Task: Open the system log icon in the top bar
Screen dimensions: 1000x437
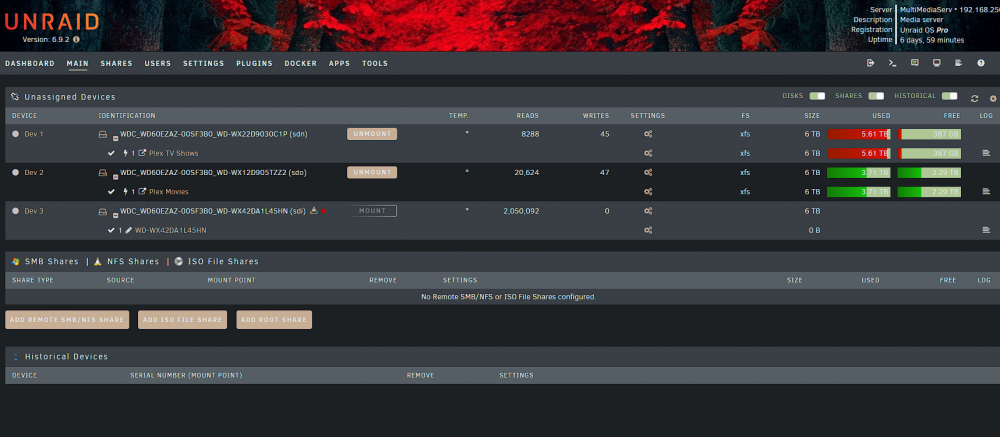Action: [x=958, y=63]
